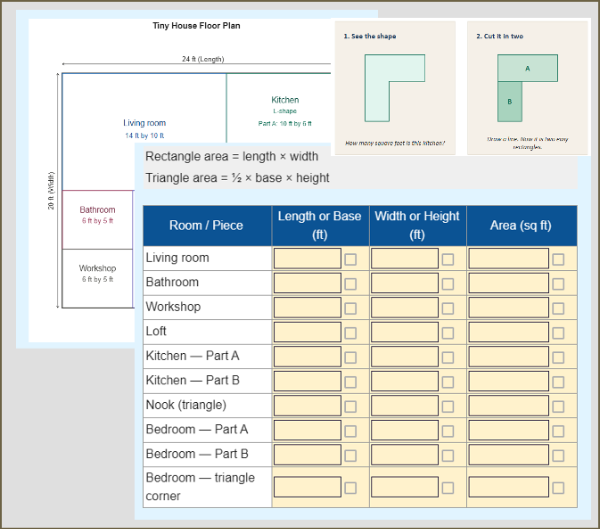Click the Living room Length or Base input
Image resolution: width=600 pixels, height=529 pixels.
coord(307,258)
